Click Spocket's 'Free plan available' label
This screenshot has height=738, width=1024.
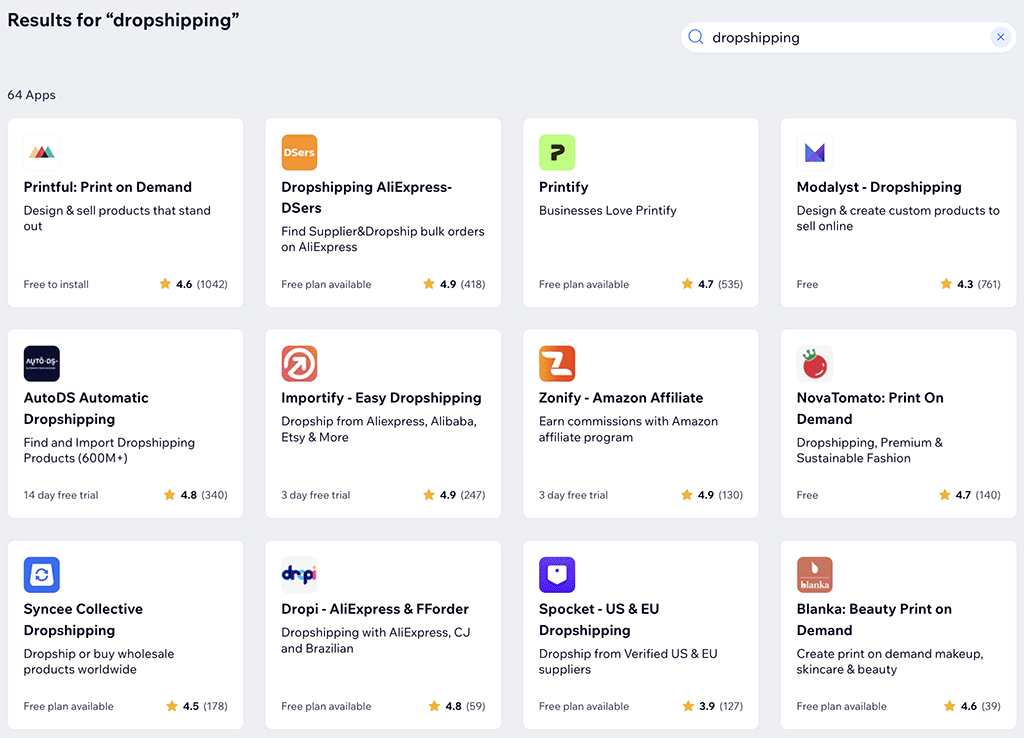pos(584,706)
